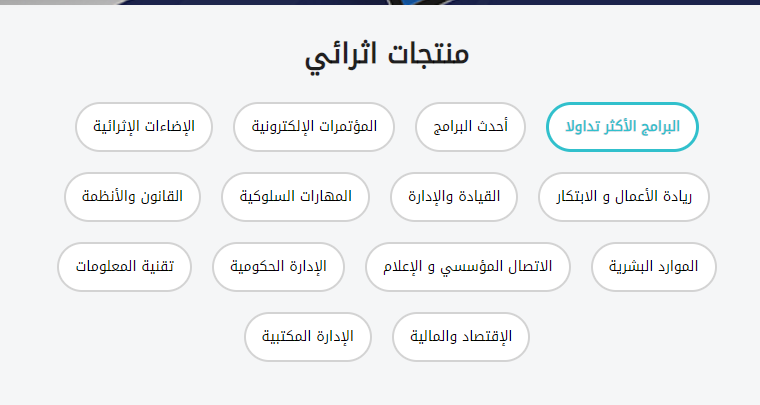This screenshot has height=405, width=760.
Task: Open الإقتصاد والمالية category
Action: click(461, 337)
